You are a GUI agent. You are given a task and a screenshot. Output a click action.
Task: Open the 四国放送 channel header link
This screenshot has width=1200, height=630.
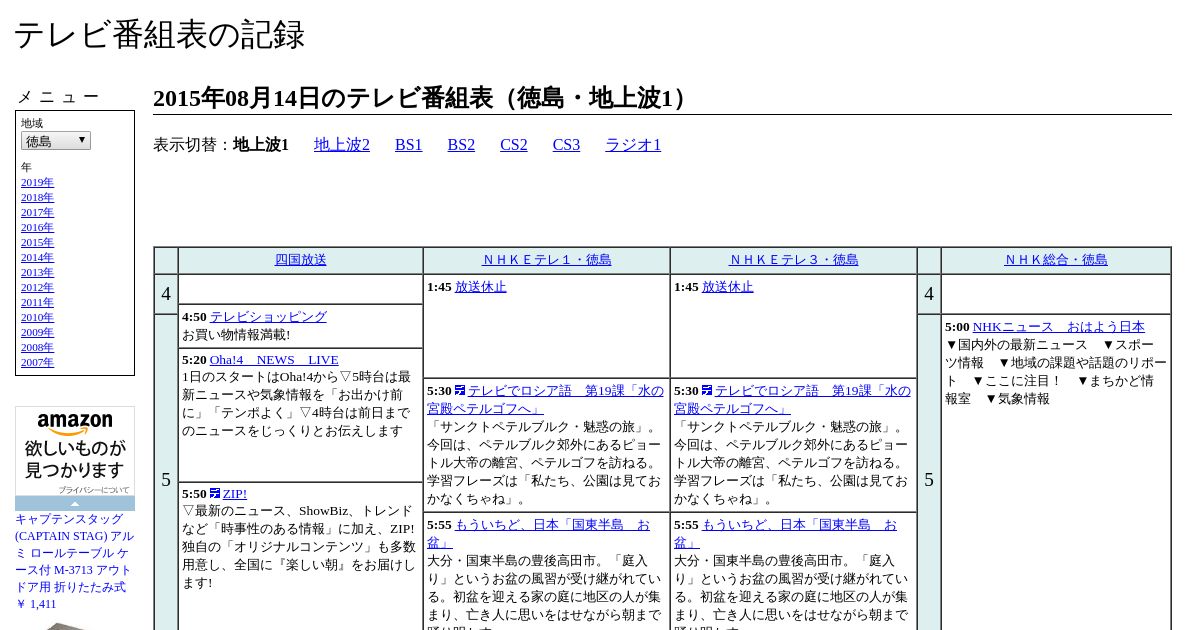[x=301, y=260]
